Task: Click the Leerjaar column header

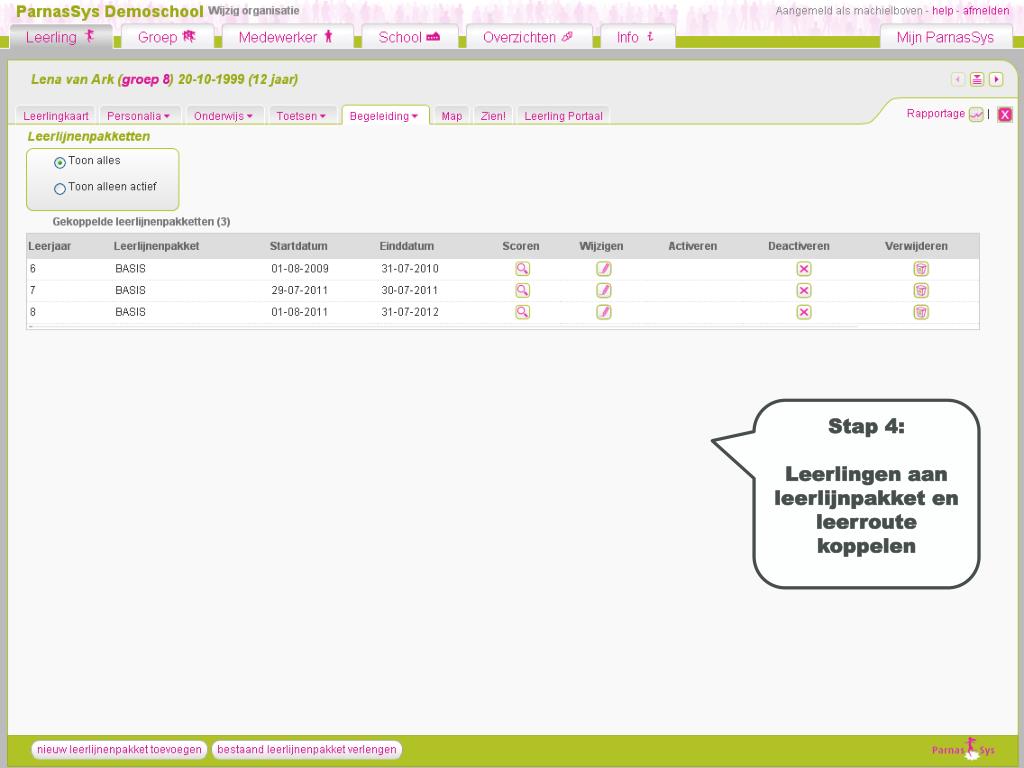Action: 50,246
